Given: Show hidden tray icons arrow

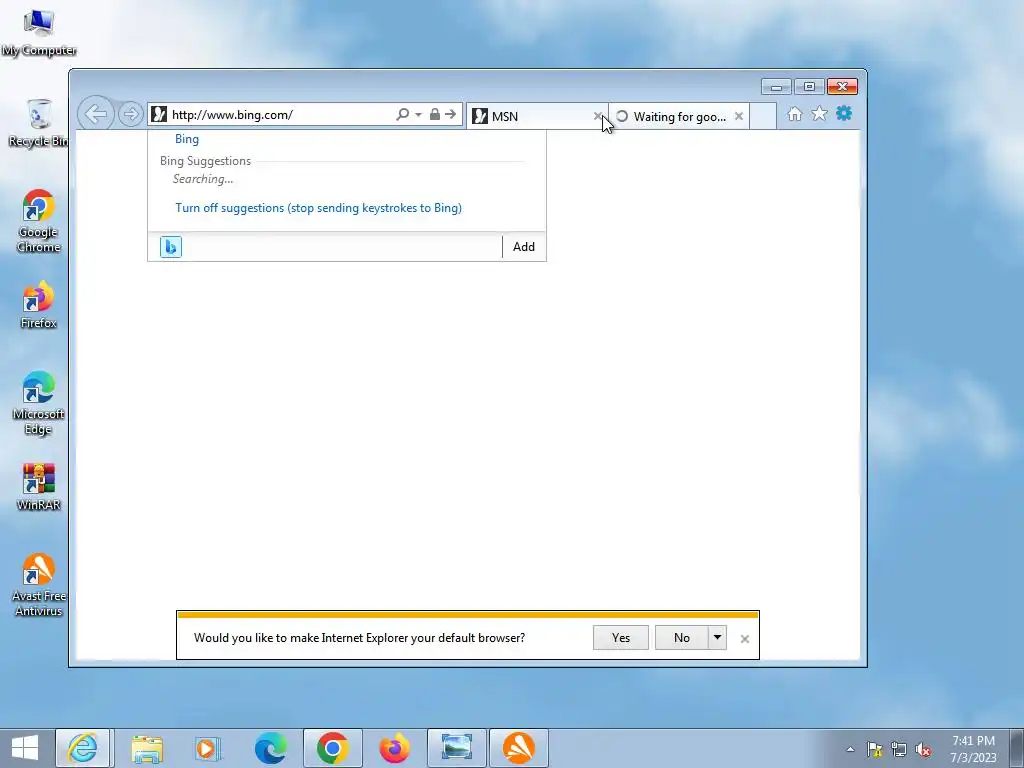Looking at the screenshot, I should [x=850, y=749].
